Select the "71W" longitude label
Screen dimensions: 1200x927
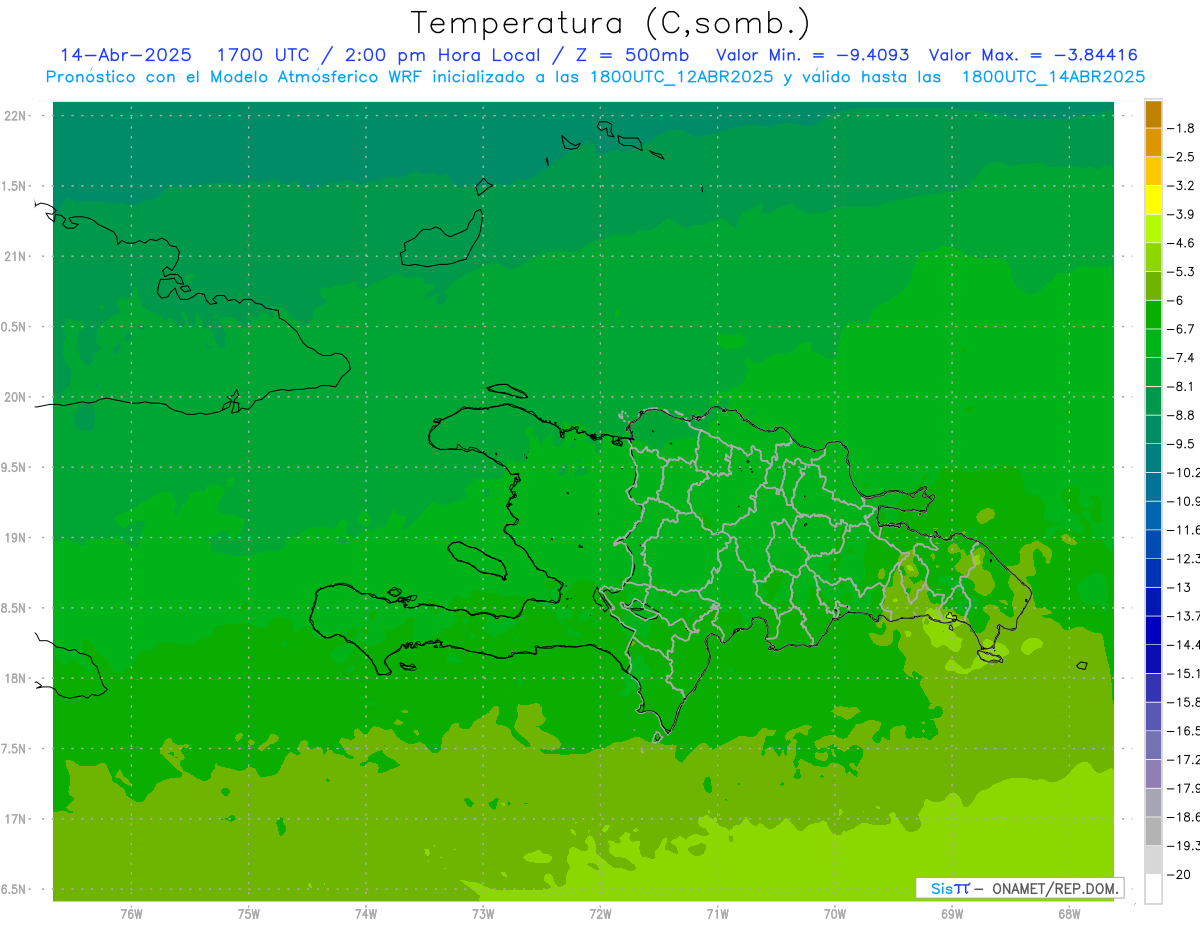pos(717,914)
